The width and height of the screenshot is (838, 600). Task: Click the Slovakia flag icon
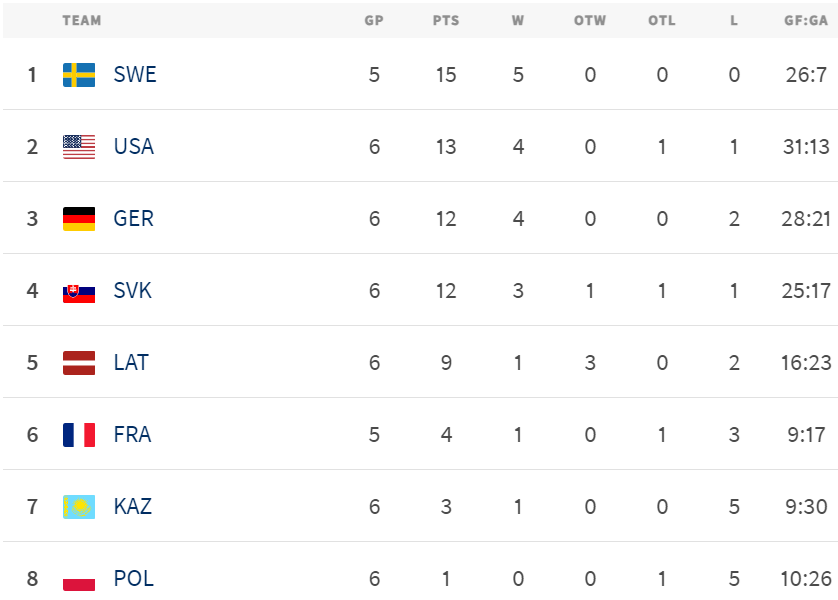click(x=79, y=291)
